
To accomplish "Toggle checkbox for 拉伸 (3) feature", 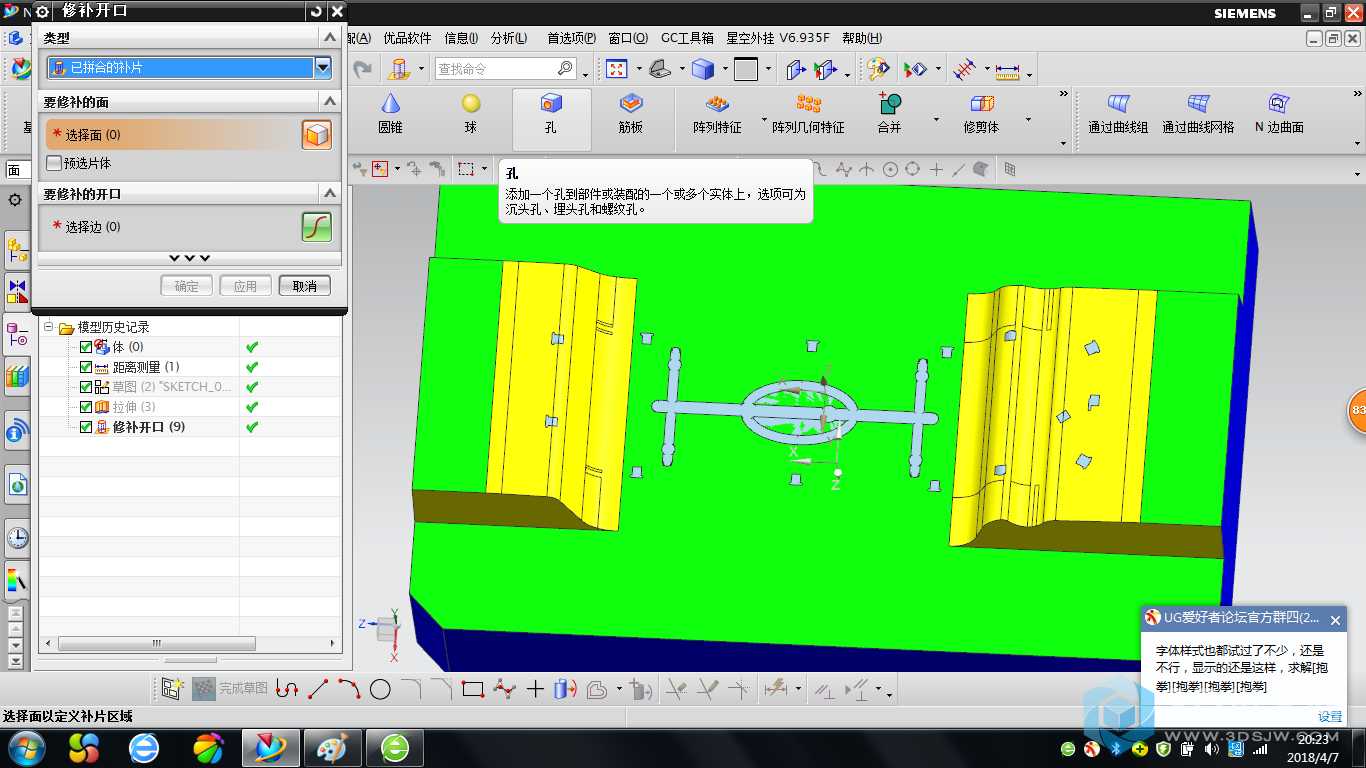I will (x=85, y=407).
